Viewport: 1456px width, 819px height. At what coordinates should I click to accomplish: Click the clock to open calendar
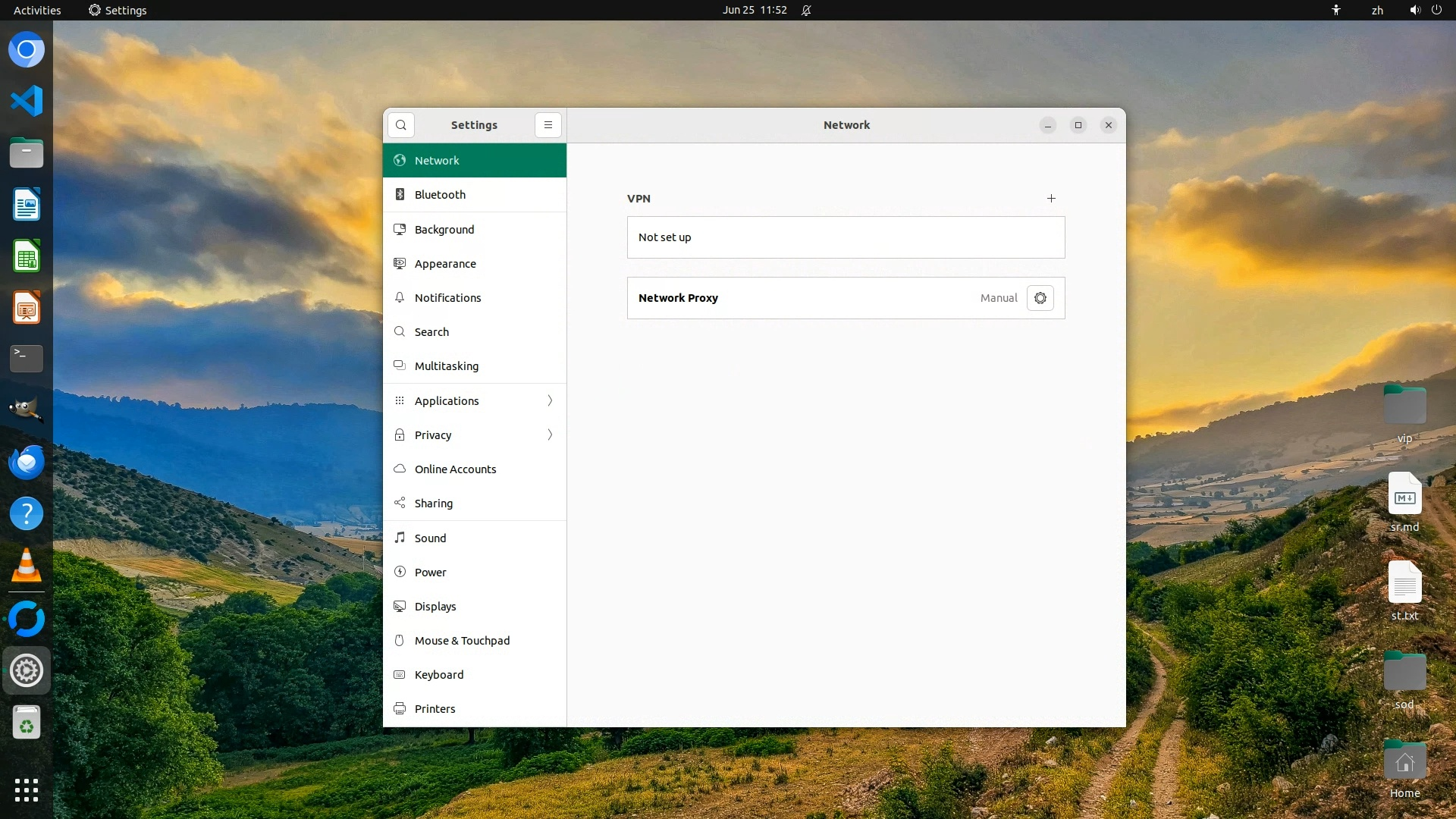point(754,10)
